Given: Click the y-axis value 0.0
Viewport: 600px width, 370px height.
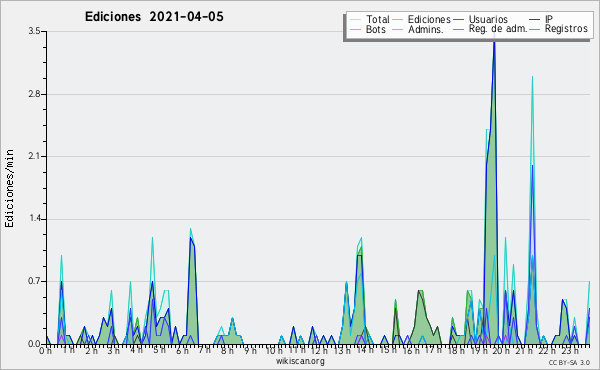Looking at the screenshot, I should tap(34, 344).
